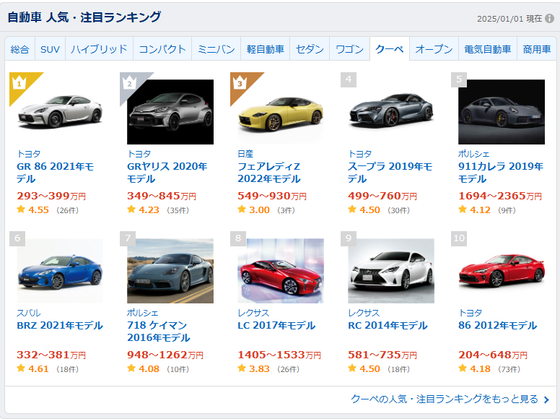Open the GRヤリス 2020年モデル link
Screen dimensions: 560x419
167,173
